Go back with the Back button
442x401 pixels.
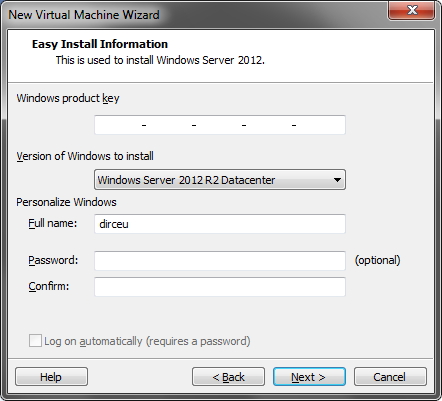228,377
